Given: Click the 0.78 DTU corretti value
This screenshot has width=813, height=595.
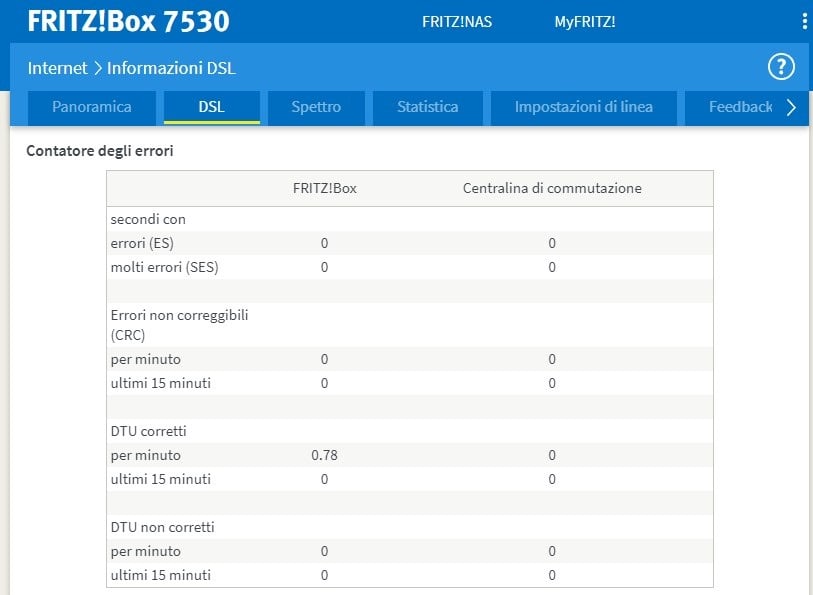Looking at the screenshot, I should (325, 455).
